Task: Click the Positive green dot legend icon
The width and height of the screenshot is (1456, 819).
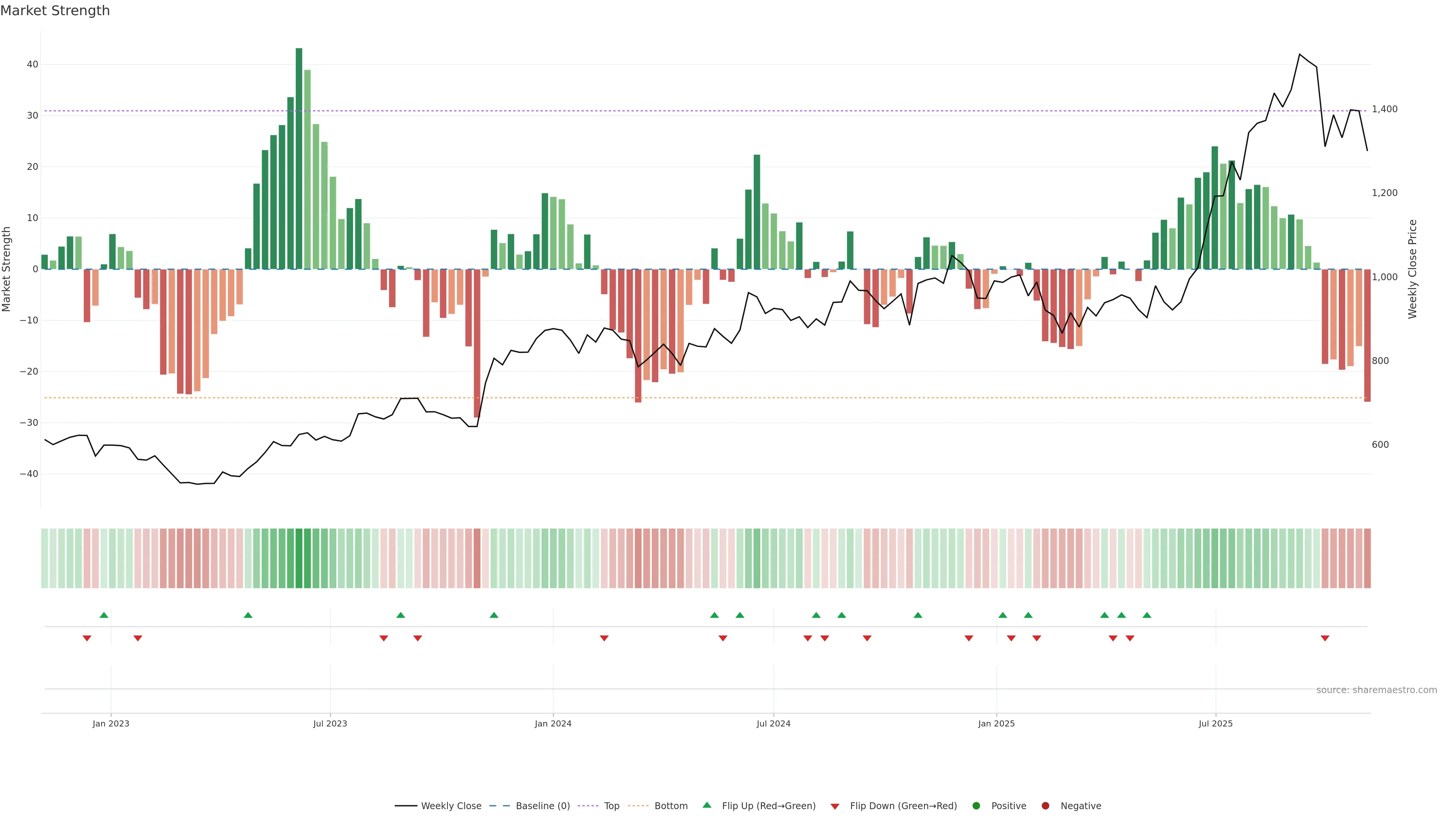Action: click(976, 805)
